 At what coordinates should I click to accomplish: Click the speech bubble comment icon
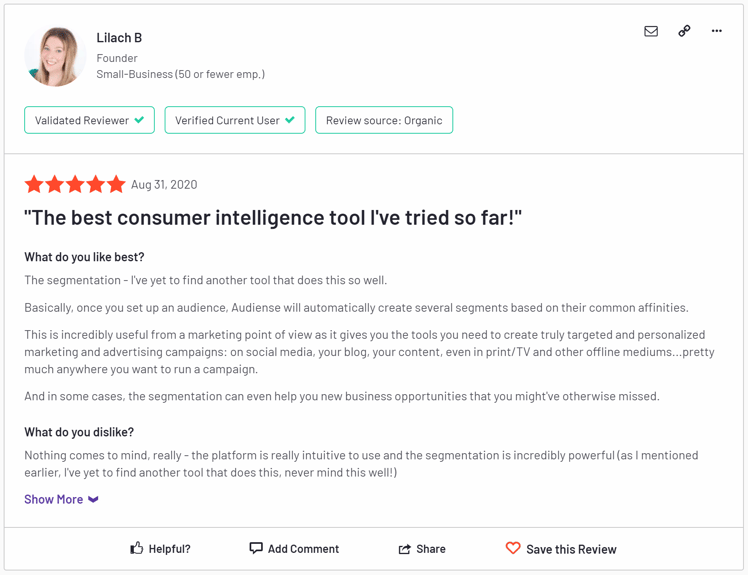256,548
